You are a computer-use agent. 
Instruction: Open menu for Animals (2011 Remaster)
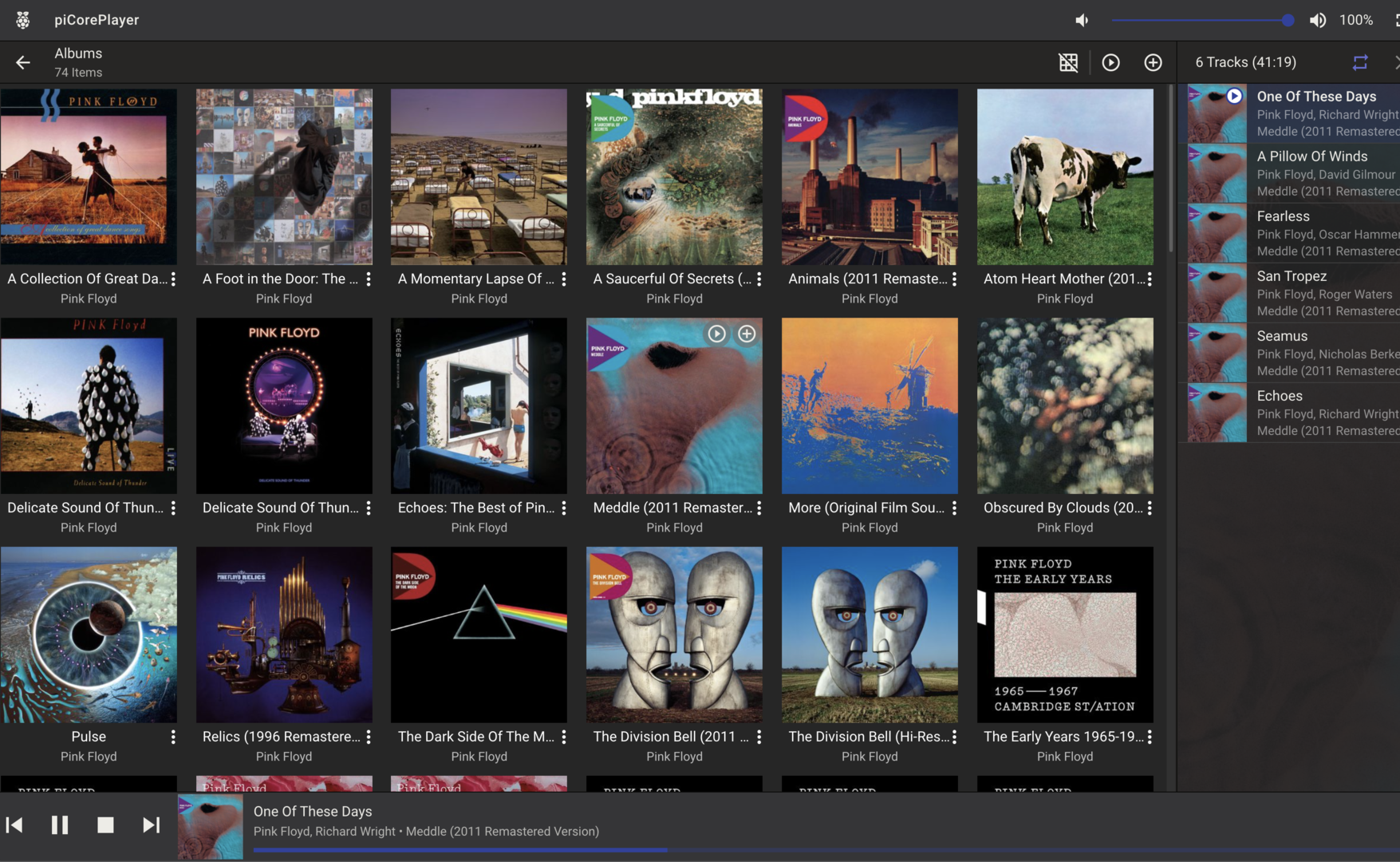(x=954, y=279)
